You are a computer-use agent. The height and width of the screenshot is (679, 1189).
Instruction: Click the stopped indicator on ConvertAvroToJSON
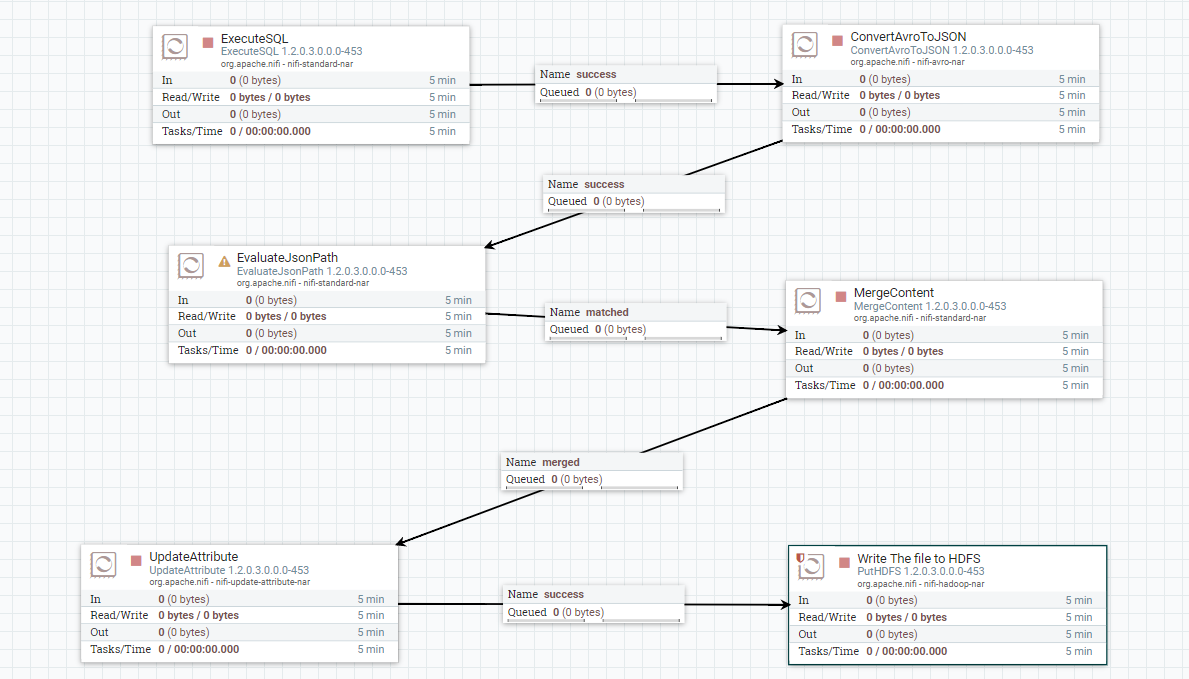[x=837, y=41]
